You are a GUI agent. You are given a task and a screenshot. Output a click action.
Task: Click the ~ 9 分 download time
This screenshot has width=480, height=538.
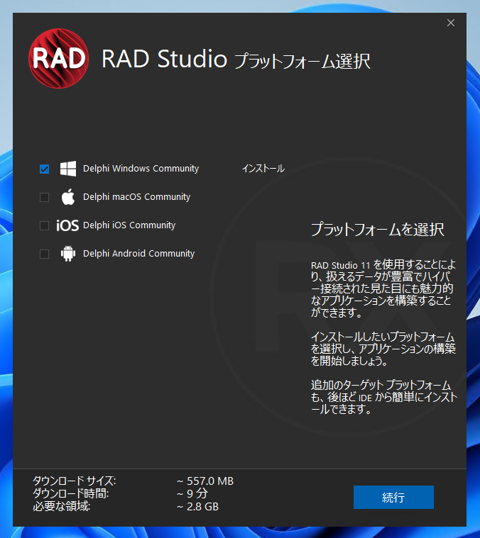(x=192, y=494)
